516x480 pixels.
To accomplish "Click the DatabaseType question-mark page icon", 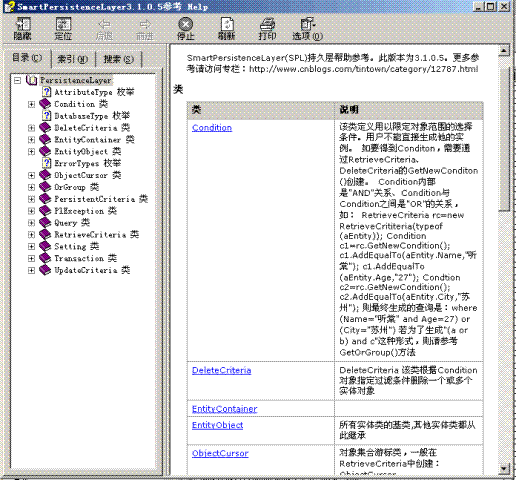I will click(47, 116).
